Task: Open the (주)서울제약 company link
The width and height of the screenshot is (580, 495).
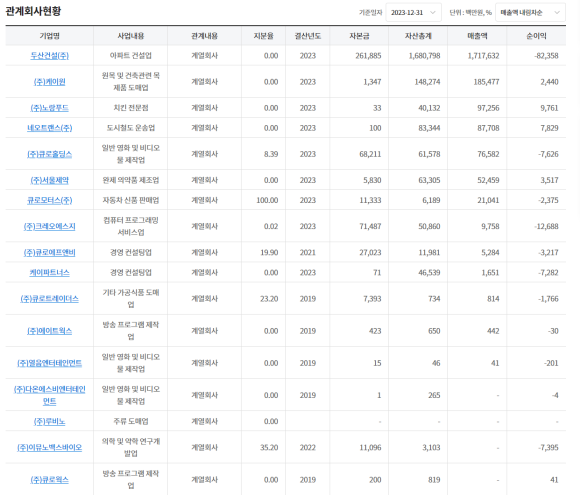Action: click(x=50, y=180)
